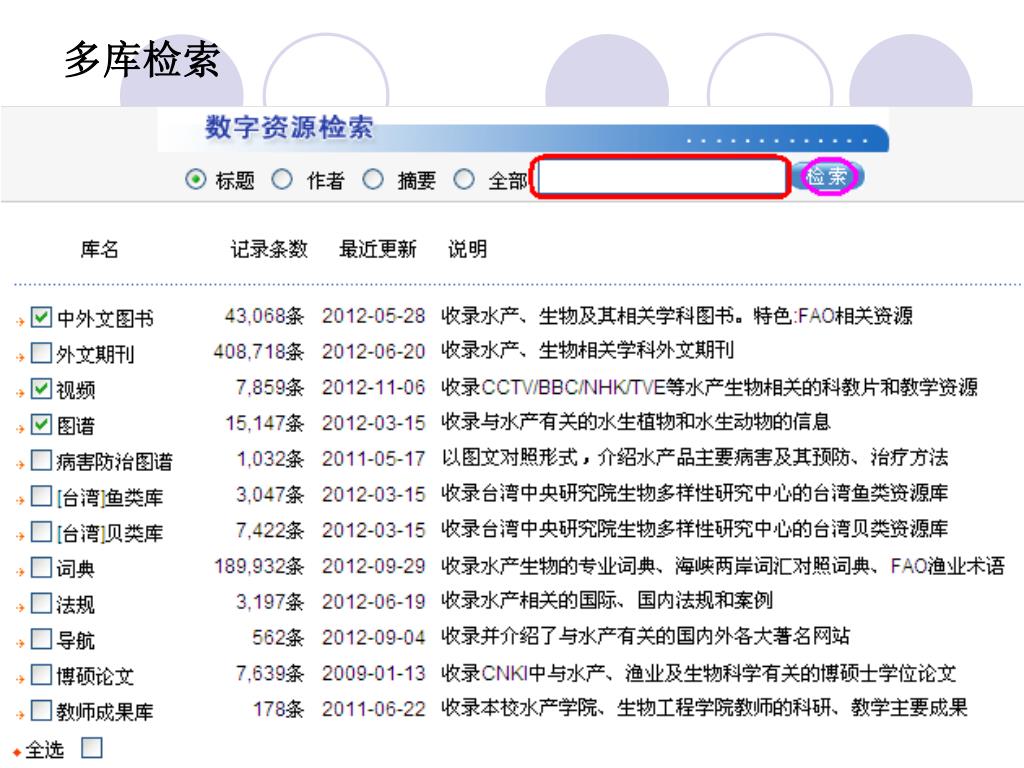The width and height of the screenshot is (1024, 768).
Task: Open the [台湾]鱼类库 database link
Action: [x=110, y=498]
